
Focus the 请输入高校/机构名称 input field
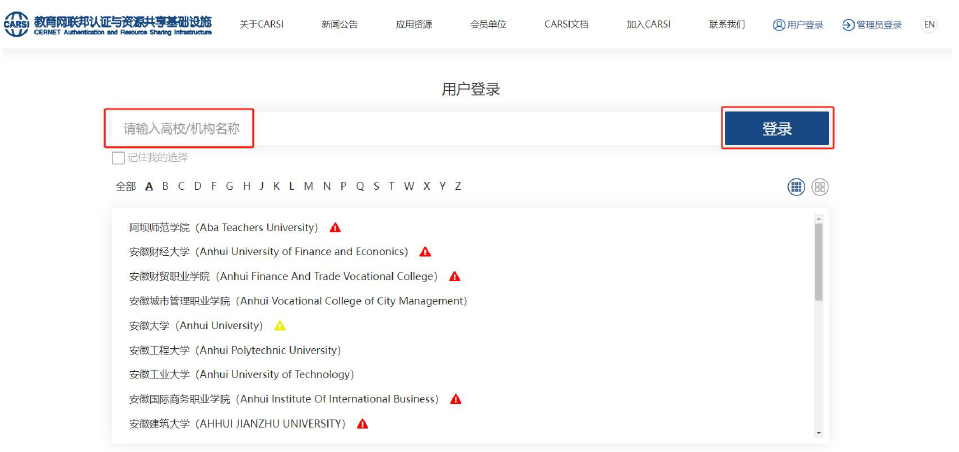tap(416, 128)
